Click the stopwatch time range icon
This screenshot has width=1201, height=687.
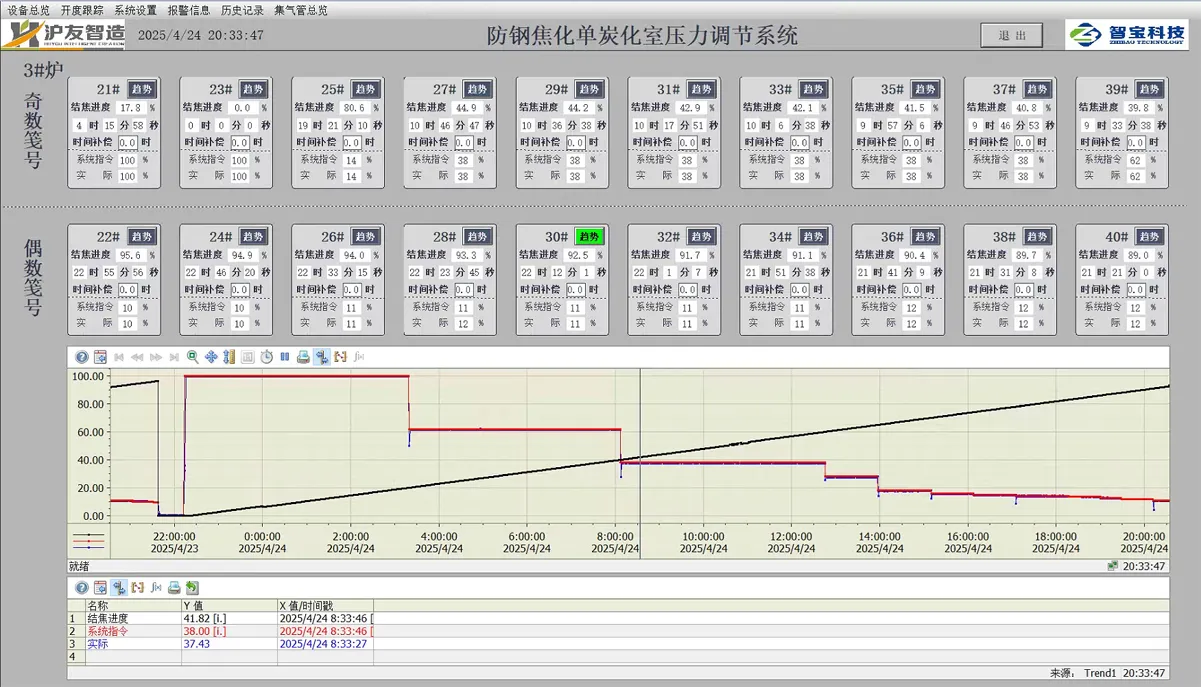pos(266,357)
